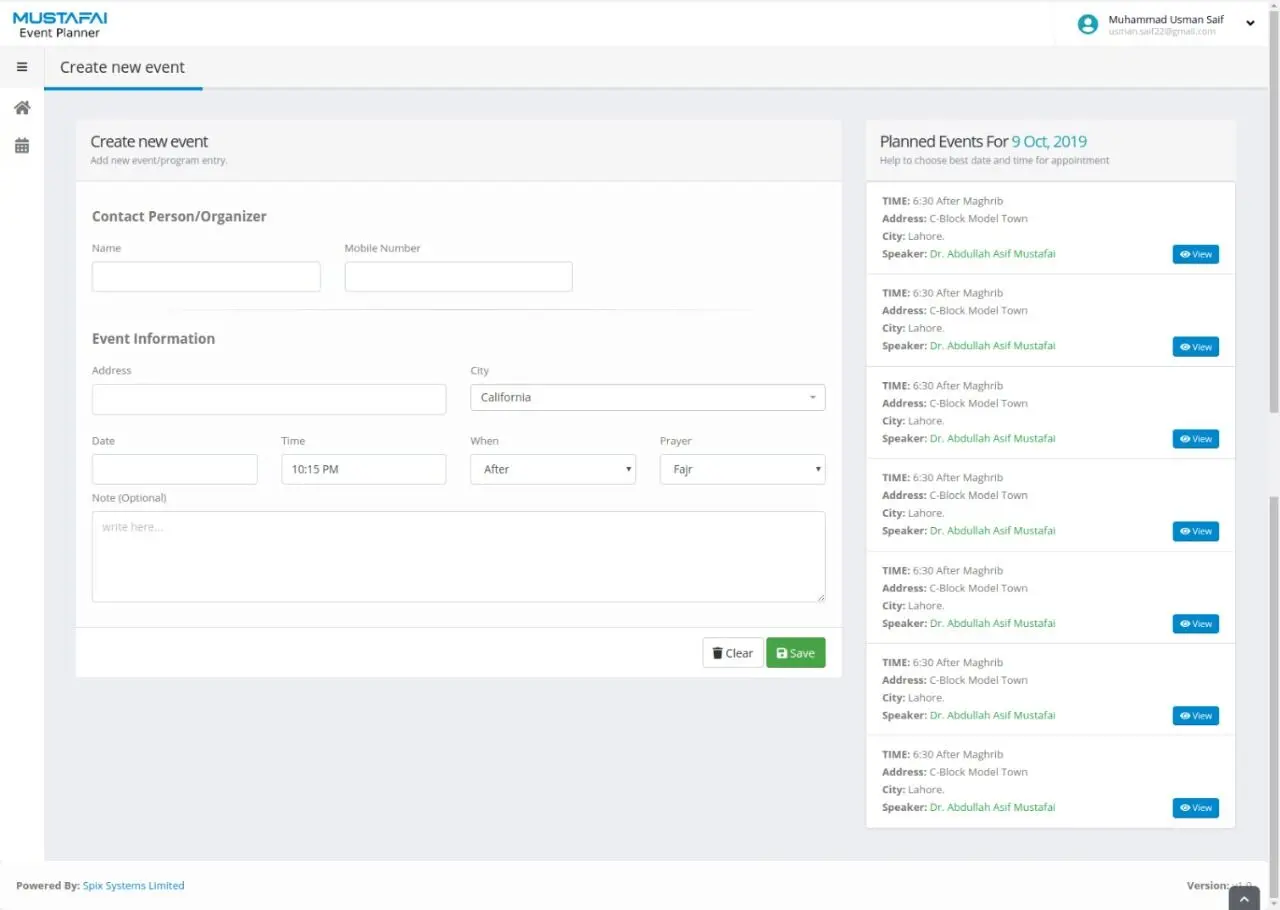This screenshot has height=910, width=1280.
Task: Open the When dropdown set to After
Action: [552, 469]
